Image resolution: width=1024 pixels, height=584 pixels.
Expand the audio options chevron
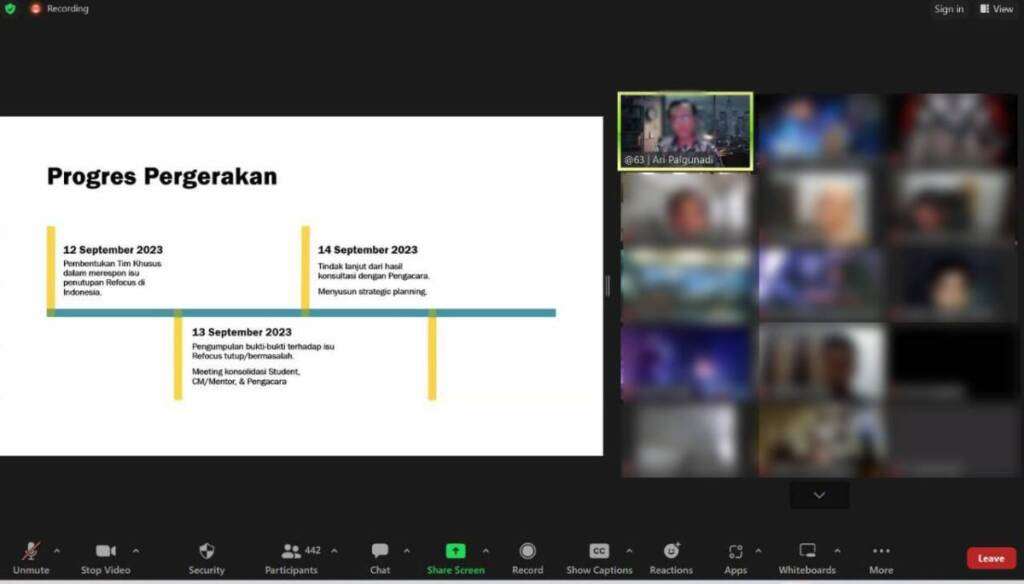(x=57, y=550)
